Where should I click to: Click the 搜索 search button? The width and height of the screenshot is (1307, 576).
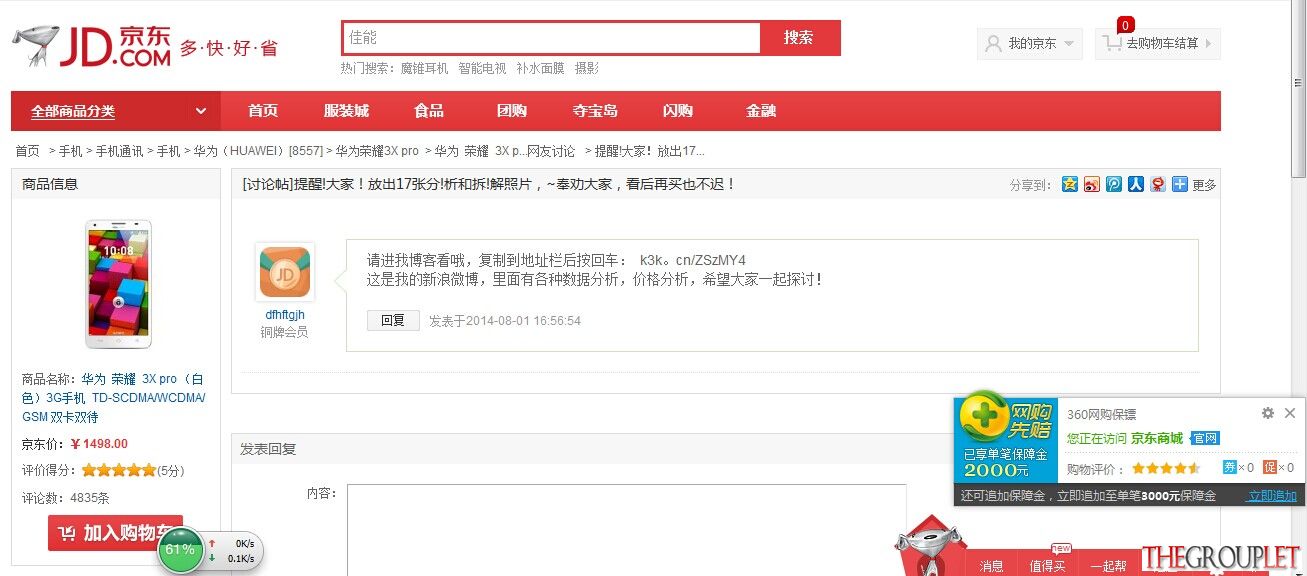(799, 38)
